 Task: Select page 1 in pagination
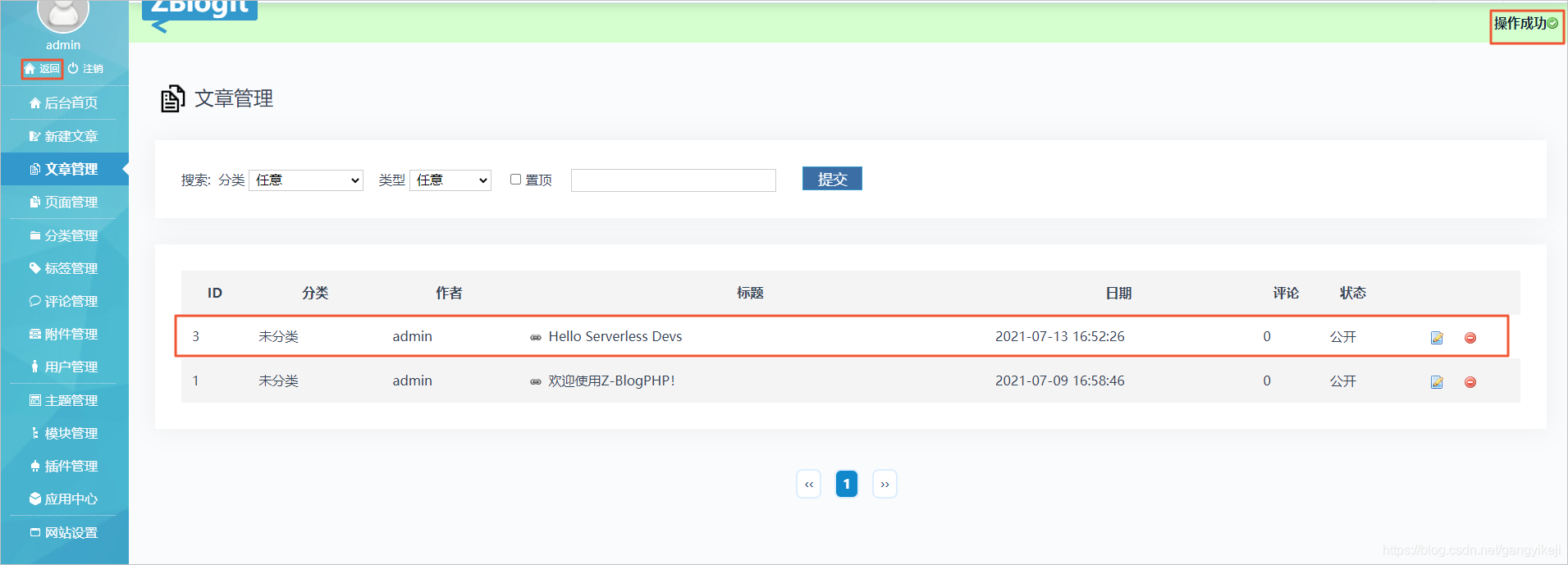click(x=847, y=484)
